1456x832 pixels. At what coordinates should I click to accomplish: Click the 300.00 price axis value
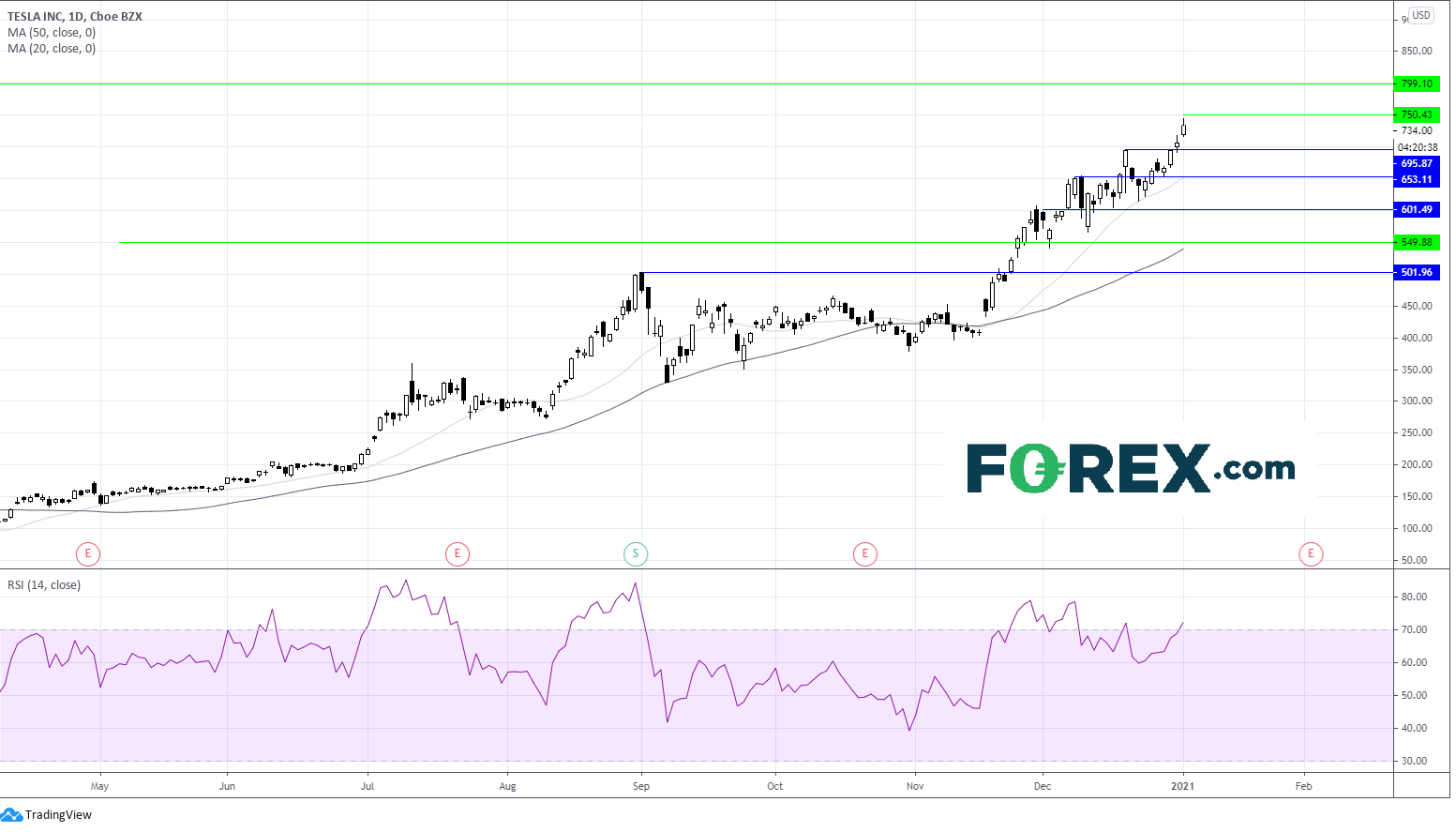pyautogui.click(x=1417, y=401)
